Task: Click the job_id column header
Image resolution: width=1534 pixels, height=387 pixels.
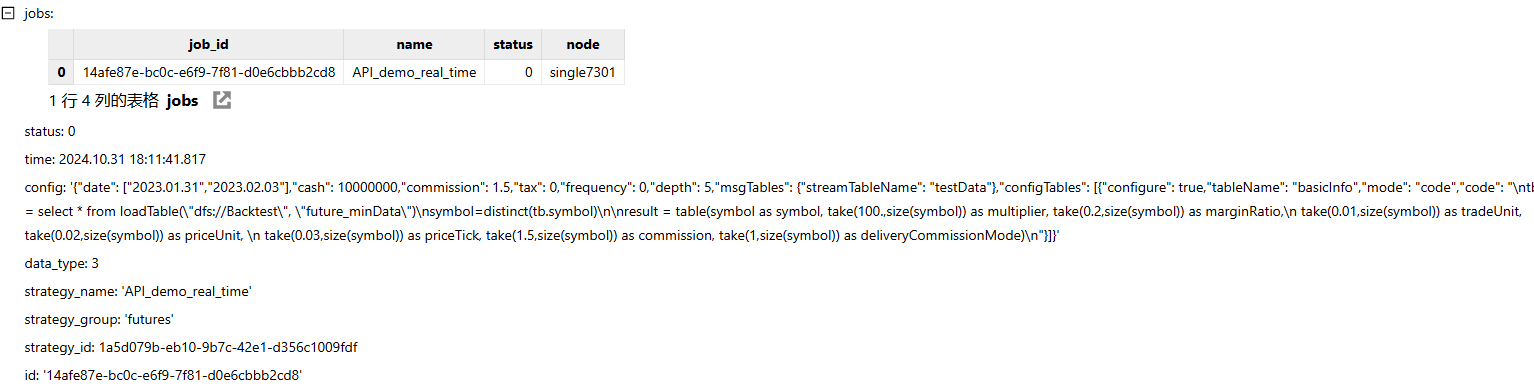Action: (209, 45)
